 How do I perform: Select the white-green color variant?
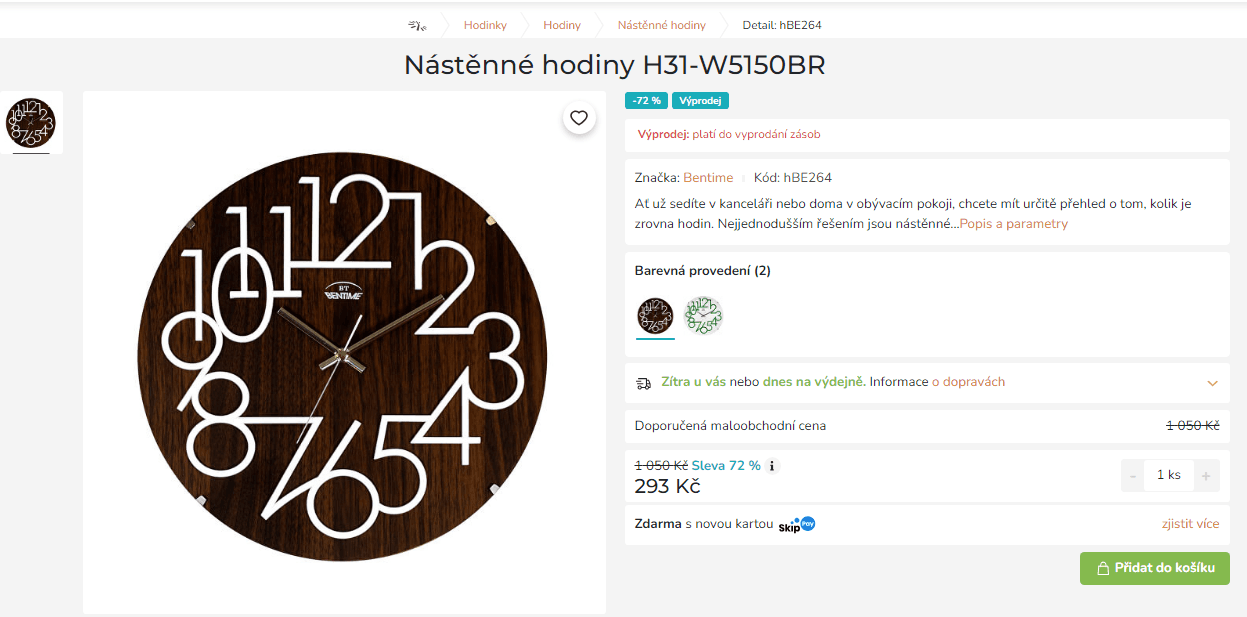point(703,316)
